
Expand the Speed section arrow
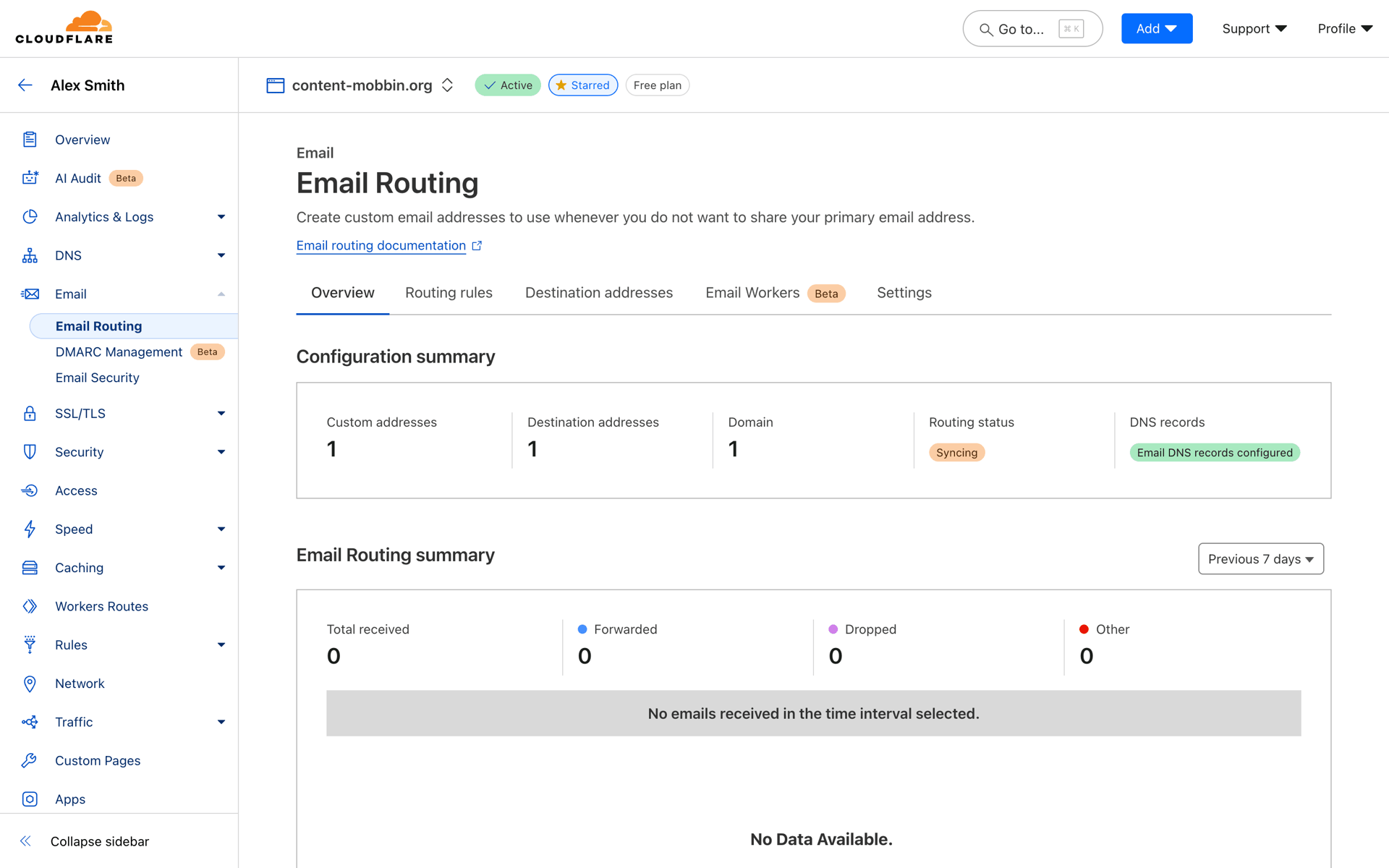point(221,529)
